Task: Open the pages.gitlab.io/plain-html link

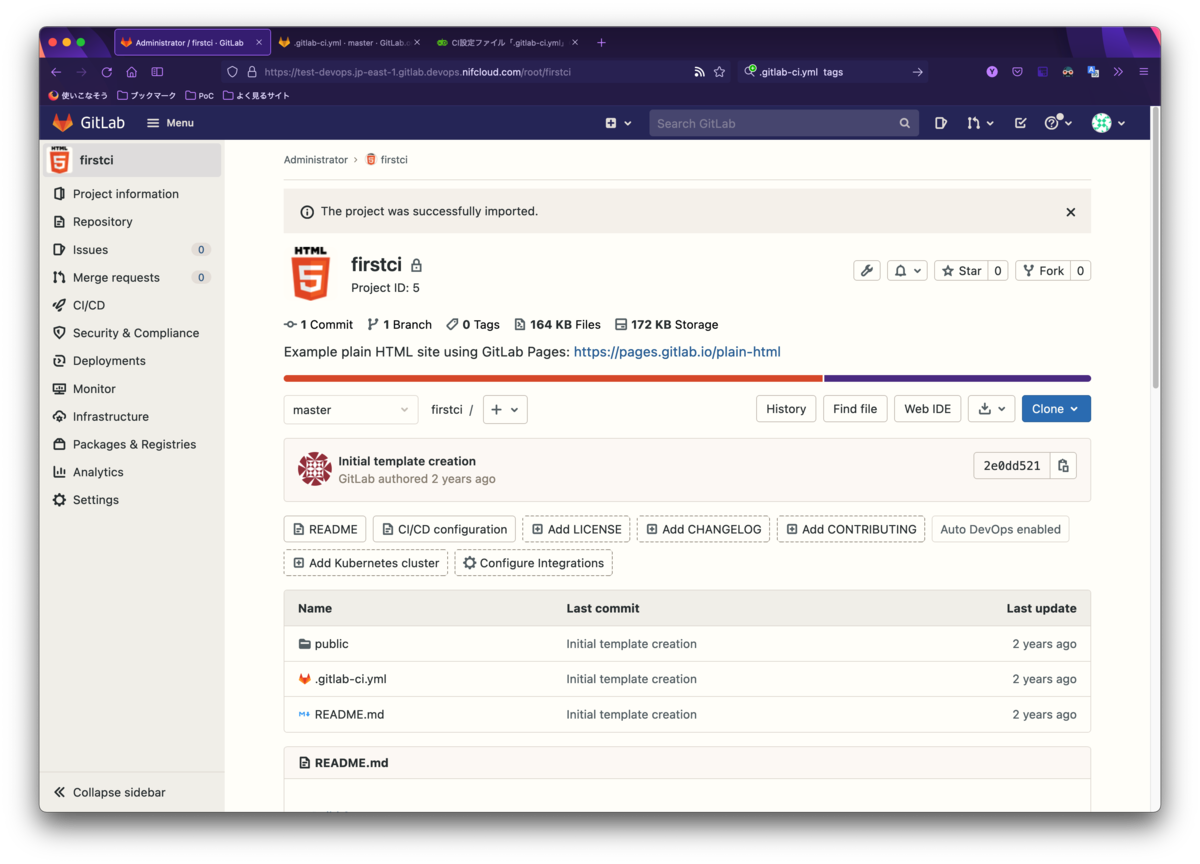Action: [x=677, y=352]
